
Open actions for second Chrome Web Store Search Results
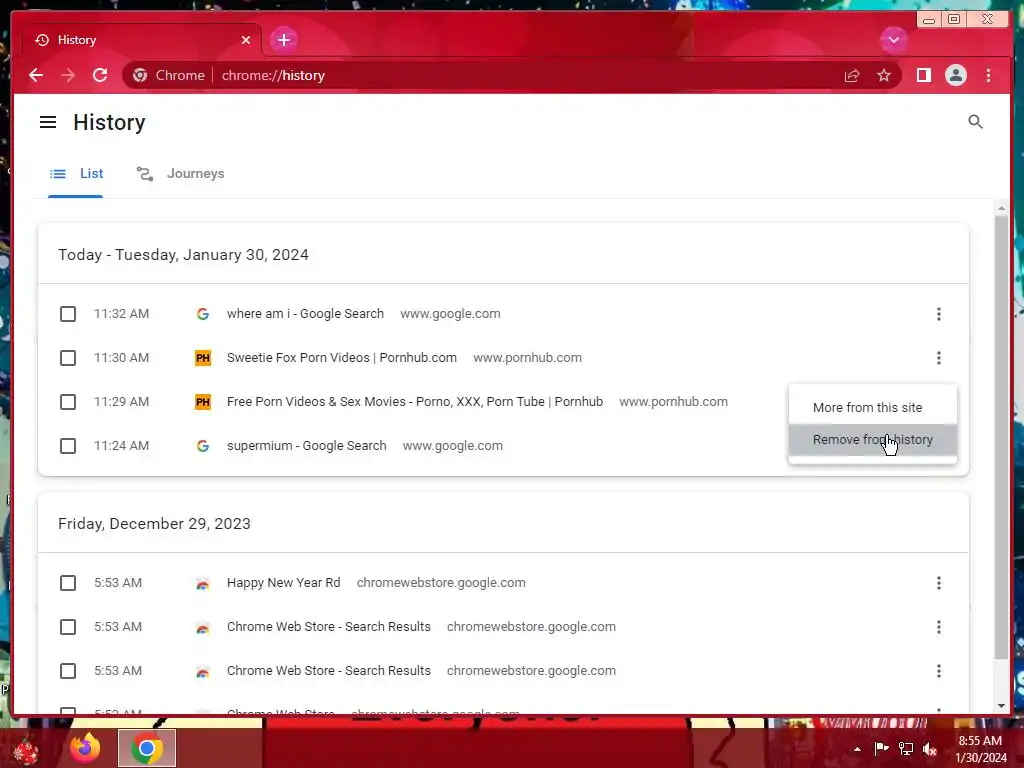(x=938, y=671)
